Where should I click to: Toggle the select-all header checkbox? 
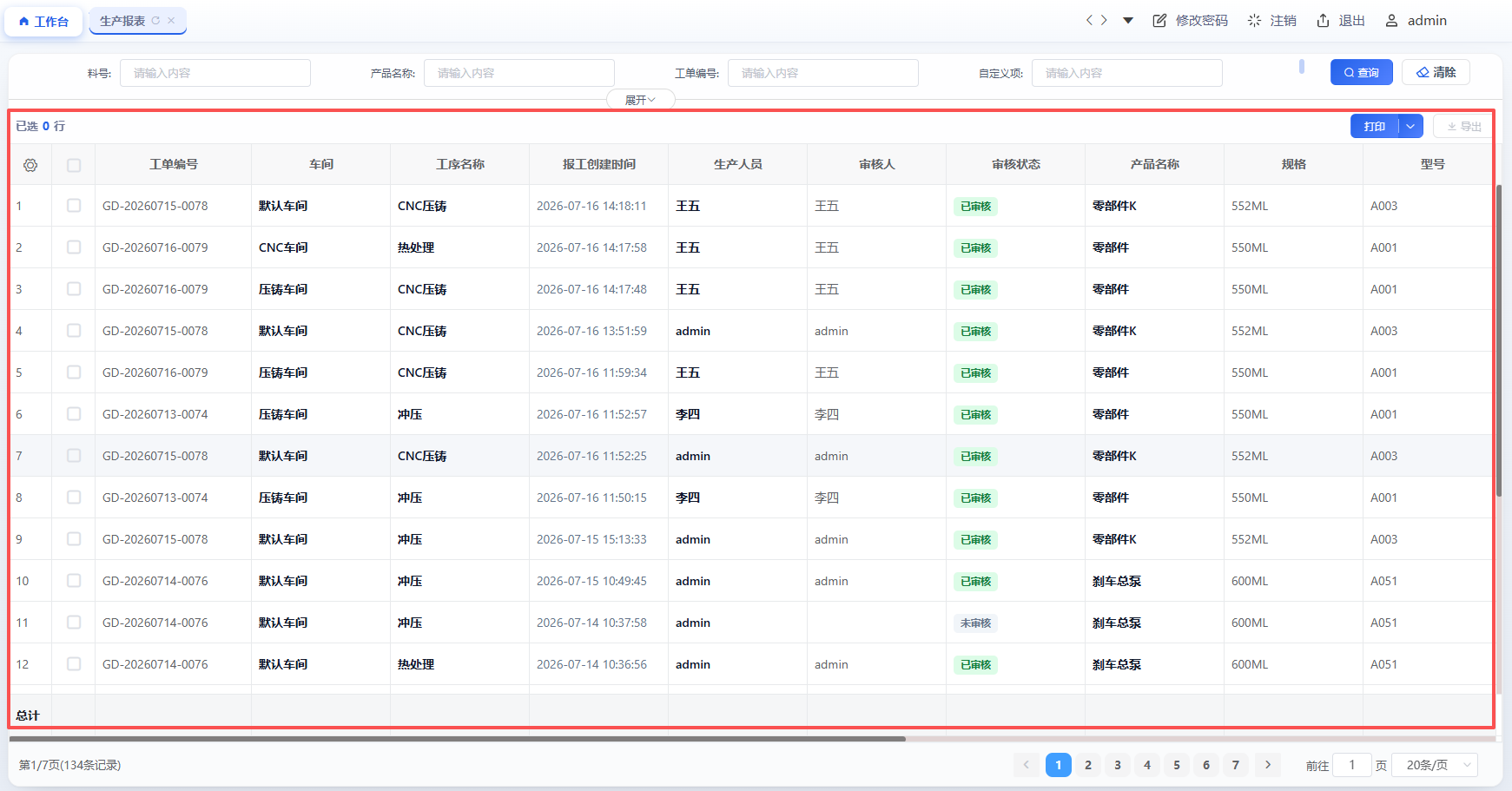[74, 165]
